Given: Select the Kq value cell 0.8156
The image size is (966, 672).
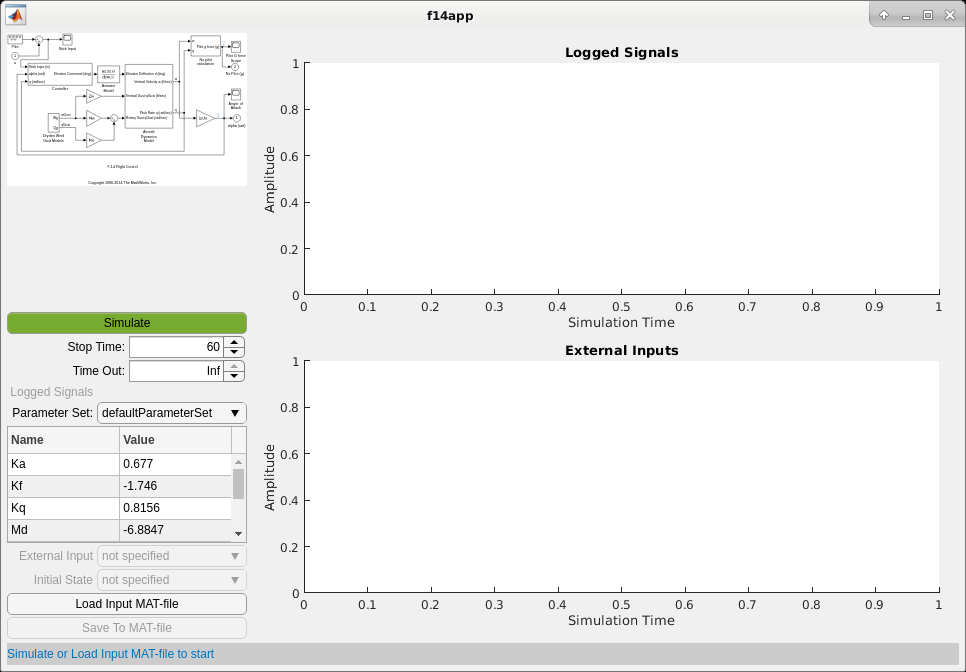Looking at the screenshot, I should pyautogui.click(x=176, y=508).
